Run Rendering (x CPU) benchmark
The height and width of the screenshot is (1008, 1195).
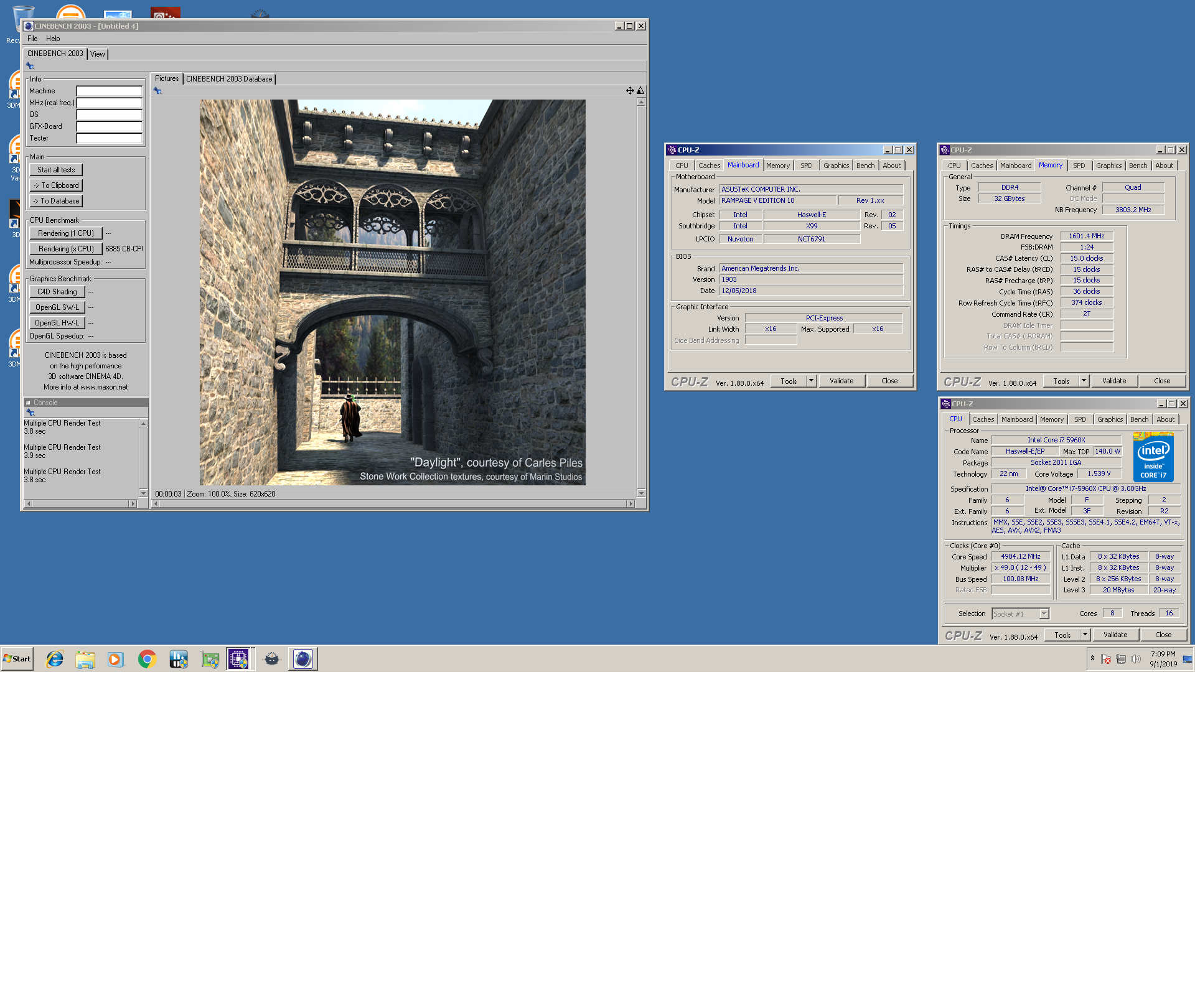(66, 249)
